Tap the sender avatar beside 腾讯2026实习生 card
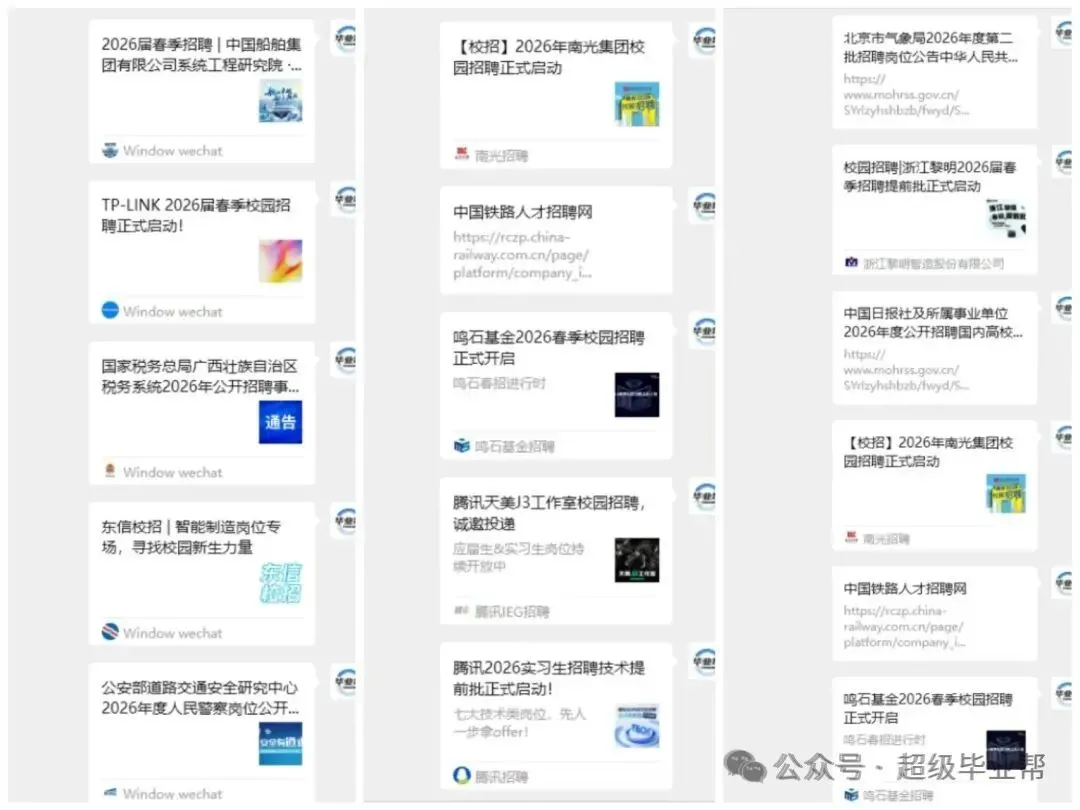This screenshot has height=810, width=1080. click(705, 663)
